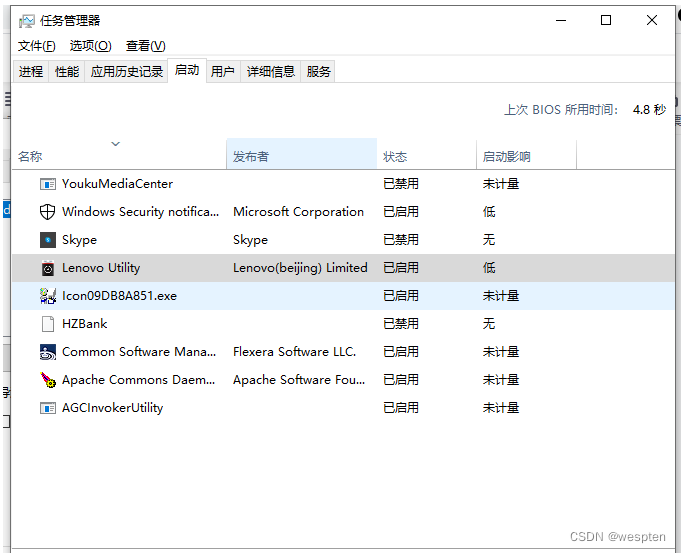Click 已禁用 status of HZBank
The width and height of the screenshot is (681, 553).
(401, 324)
